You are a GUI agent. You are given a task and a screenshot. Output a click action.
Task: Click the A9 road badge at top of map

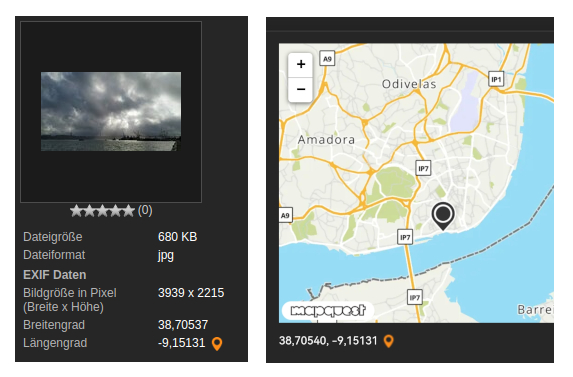coord(327,58)
